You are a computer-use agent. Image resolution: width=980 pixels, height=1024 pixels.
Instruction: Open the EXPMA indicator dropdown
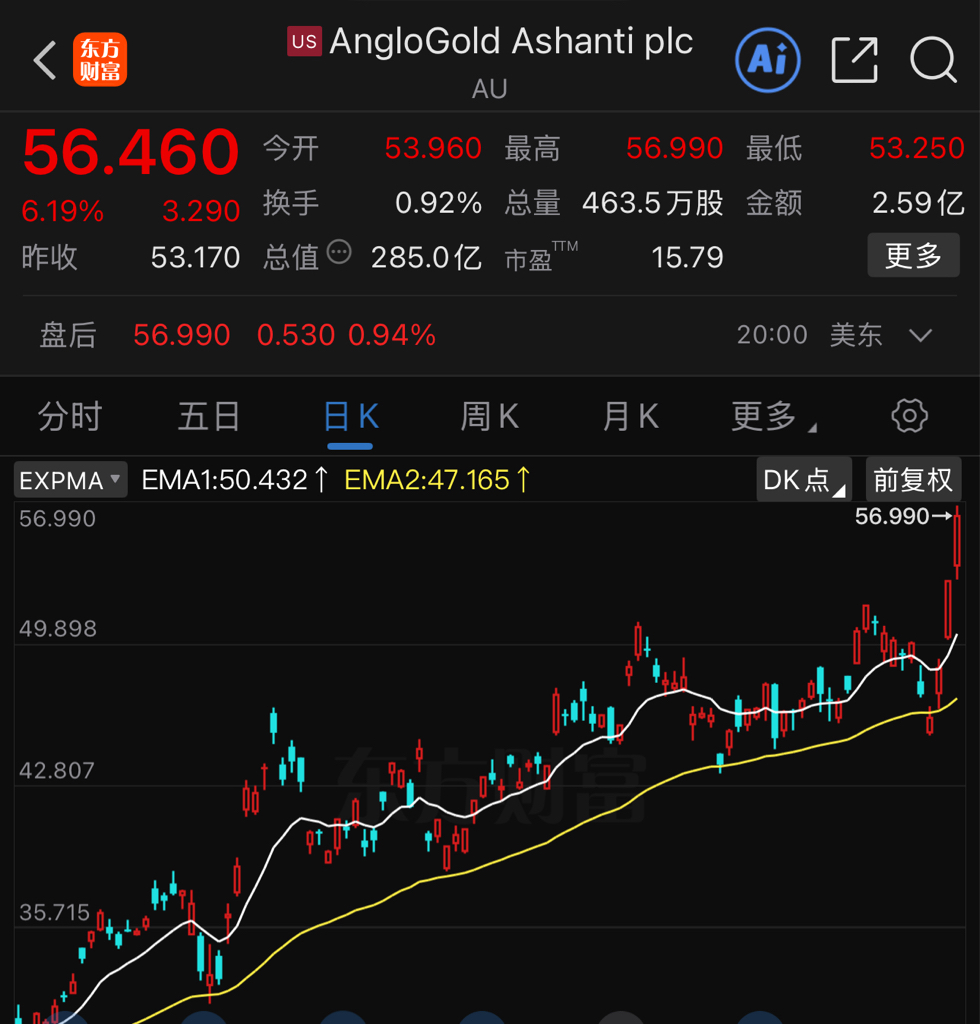coord(71,480)
